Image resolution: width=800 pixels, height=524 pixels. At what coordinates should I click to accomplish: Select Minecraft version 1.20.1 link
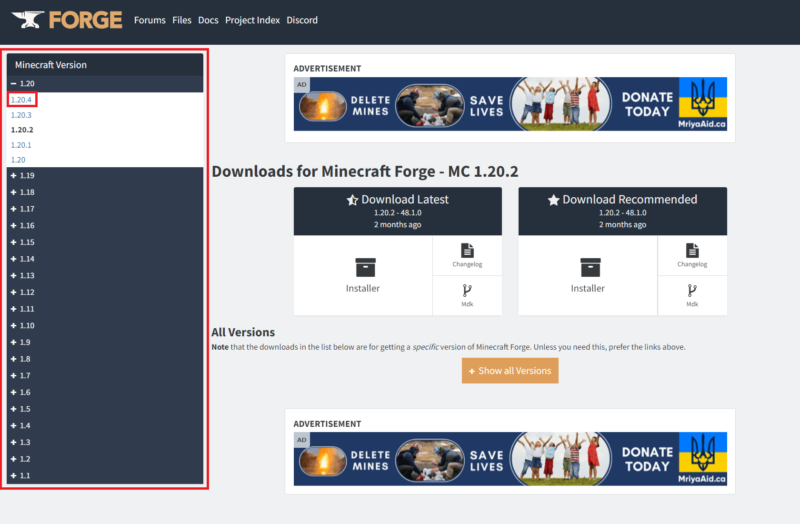[21, 145]
